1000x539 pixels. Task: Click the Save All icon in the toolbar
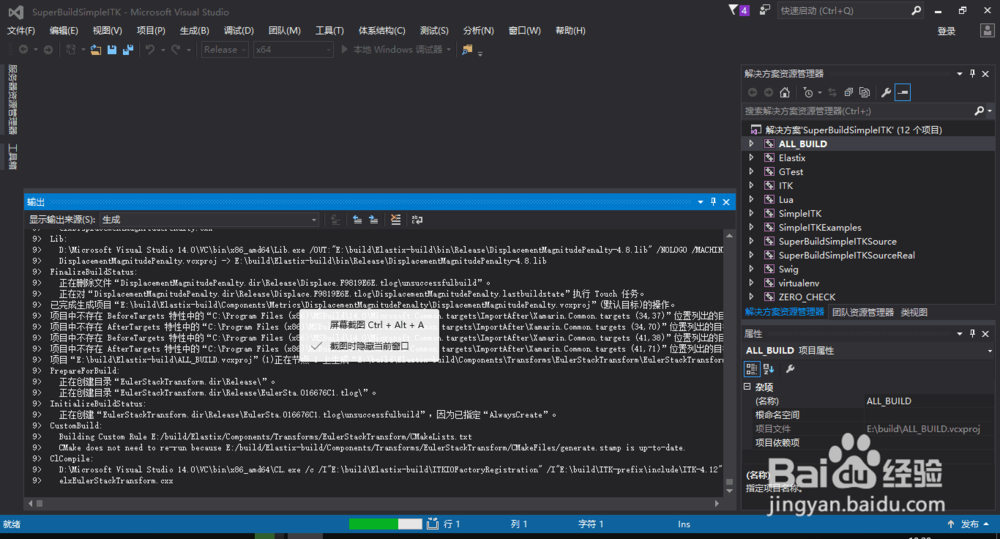(128, 50)
